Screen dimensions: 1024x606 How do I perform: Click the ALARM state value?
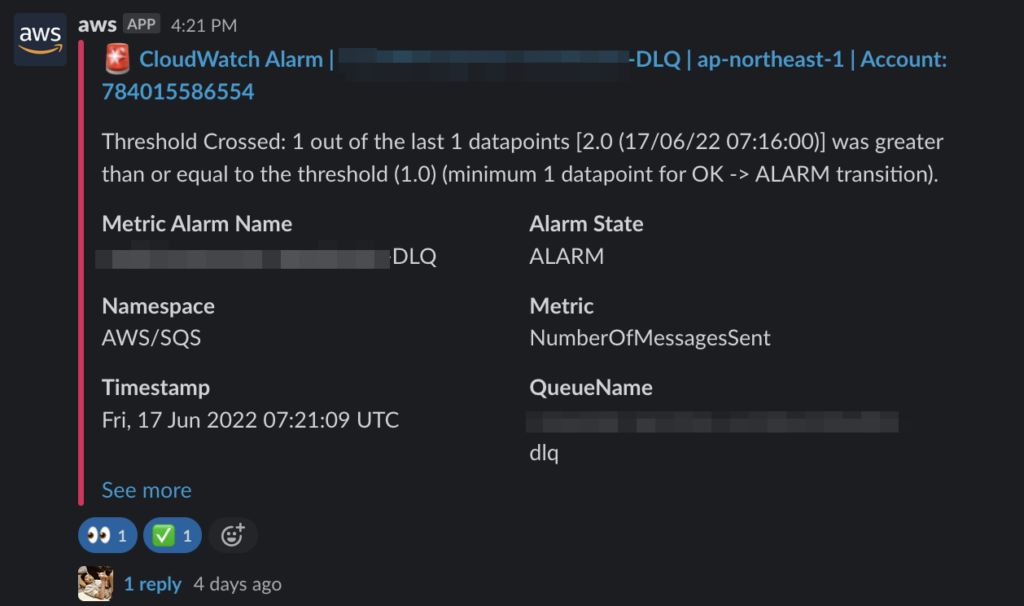click(x=566, y=256)
